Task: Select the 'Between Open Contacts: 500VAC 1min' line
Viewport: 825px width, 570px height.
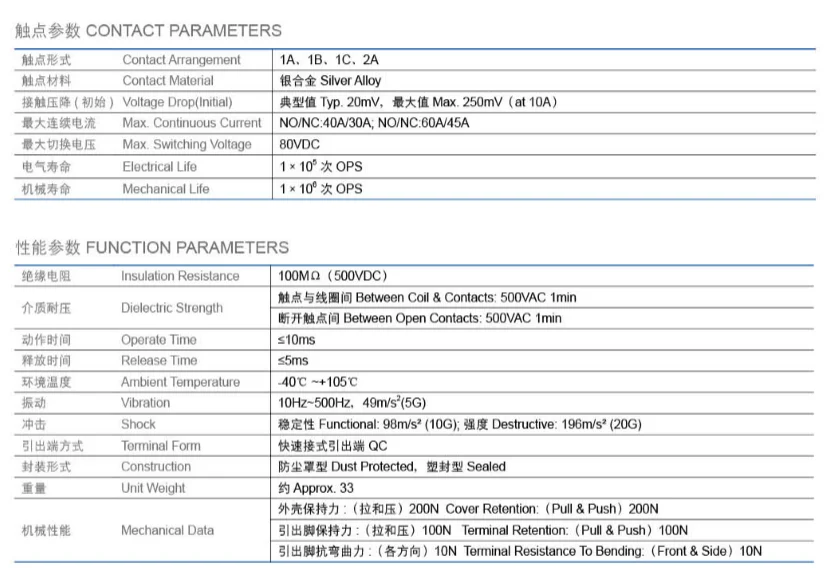Action: coord(452,318)
